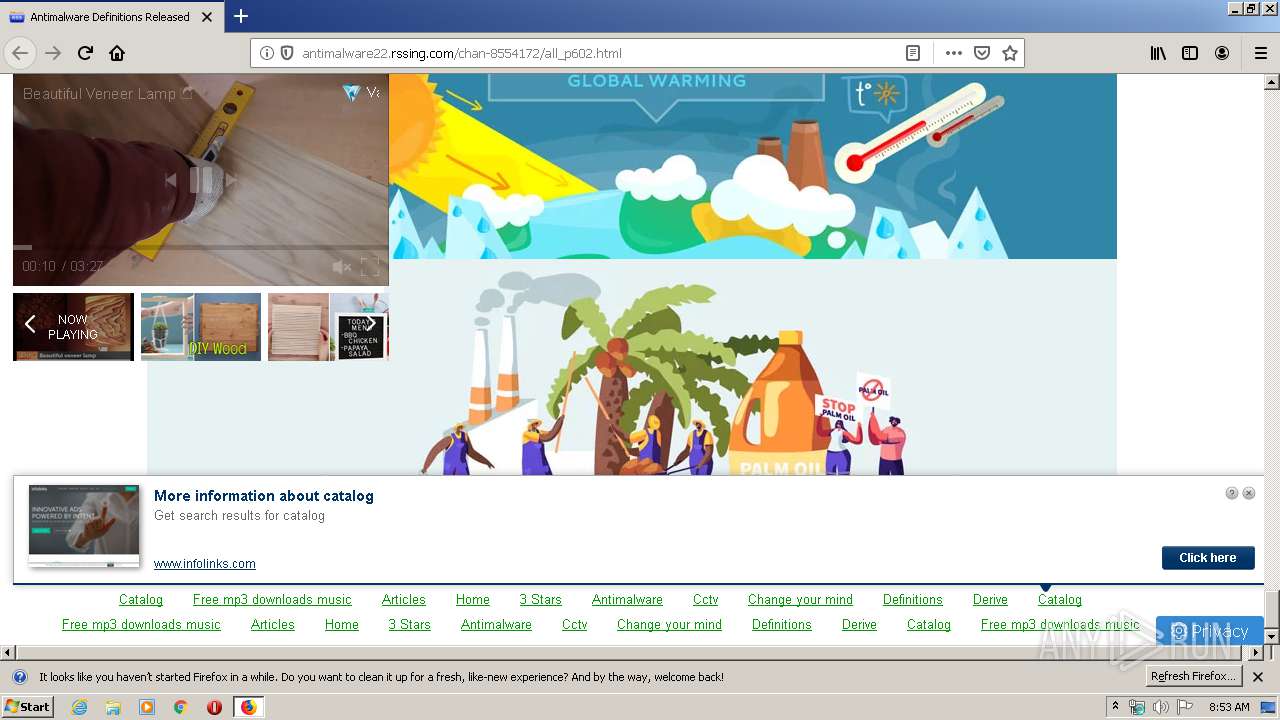The image size is (1280, 720).
Task: Click the browser forward arrow
Action: 53,53
